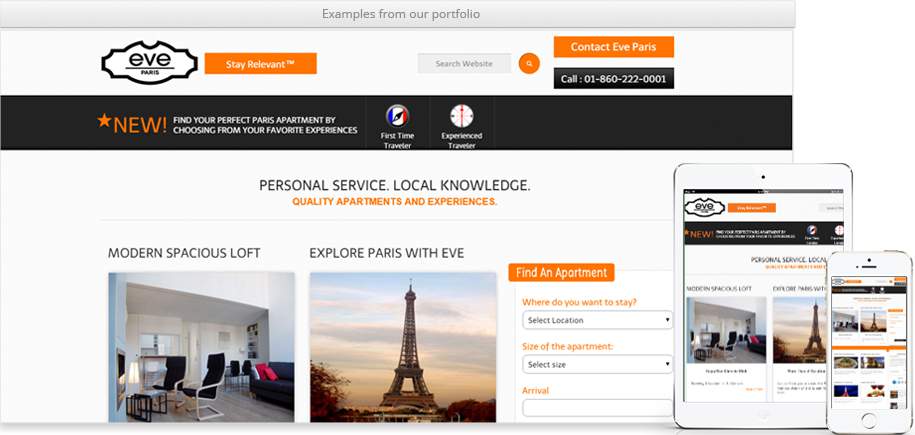915x435 pixels.
Task: Click the EXPLORE PARIS WITH EVE heading
Action: 387,253
